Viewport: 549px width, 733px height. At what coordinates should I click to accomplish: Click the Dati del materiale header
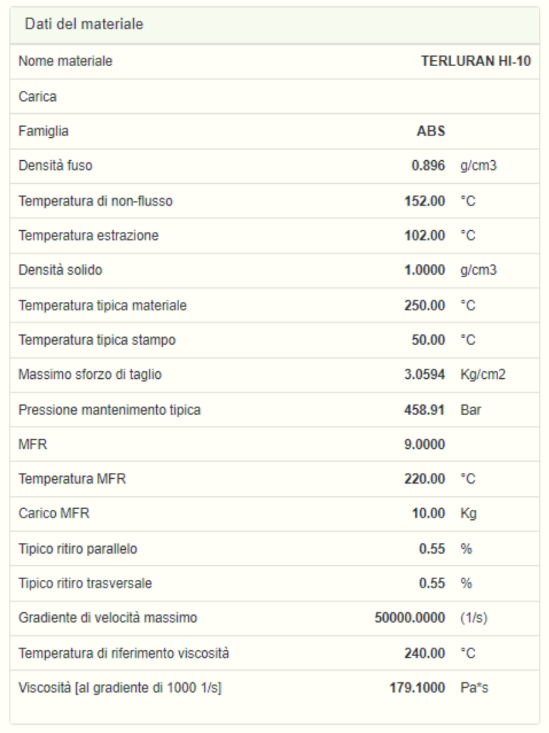coord(84,24)
